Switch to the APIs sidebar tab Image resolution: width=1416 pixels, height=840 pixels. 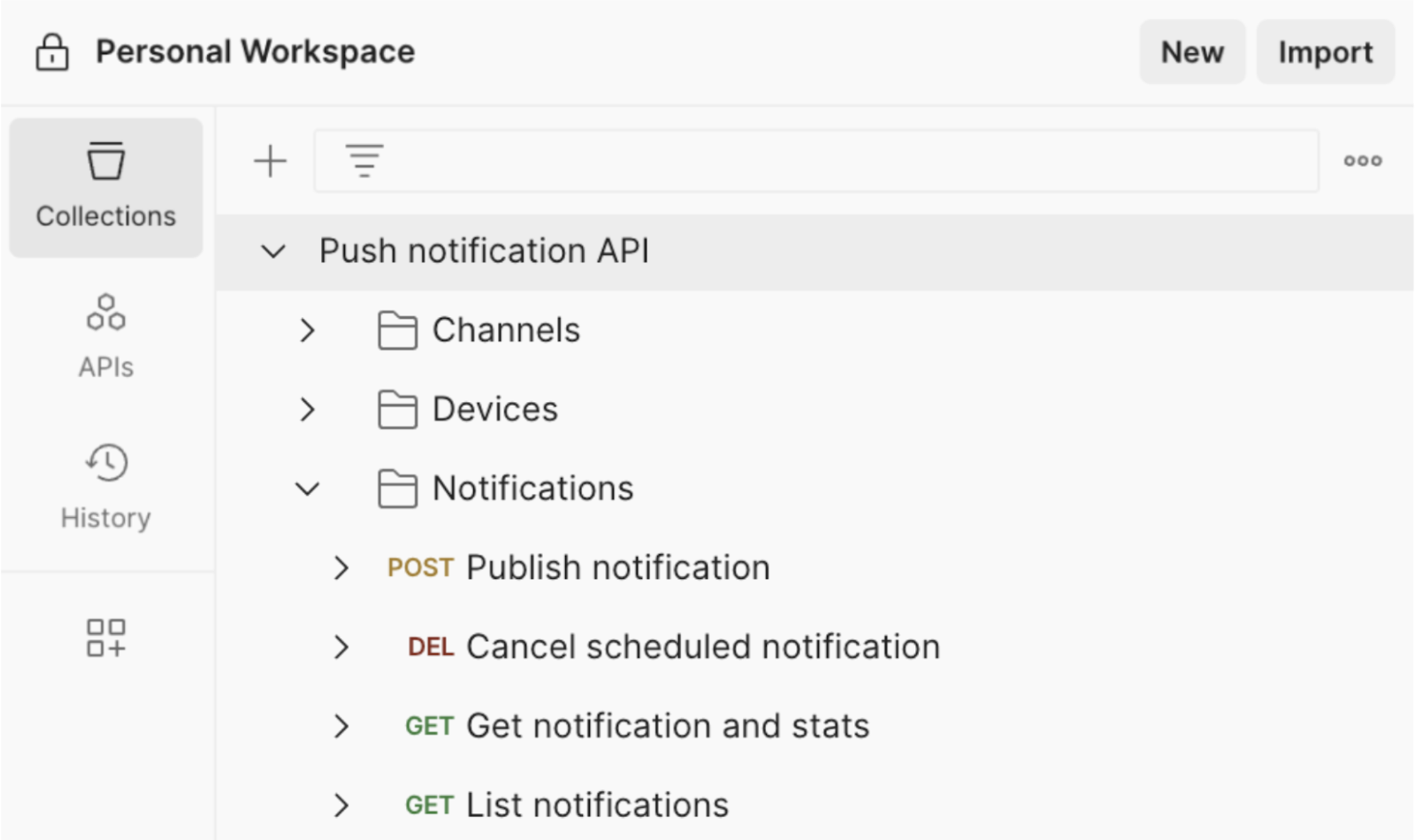click(106, 336)
